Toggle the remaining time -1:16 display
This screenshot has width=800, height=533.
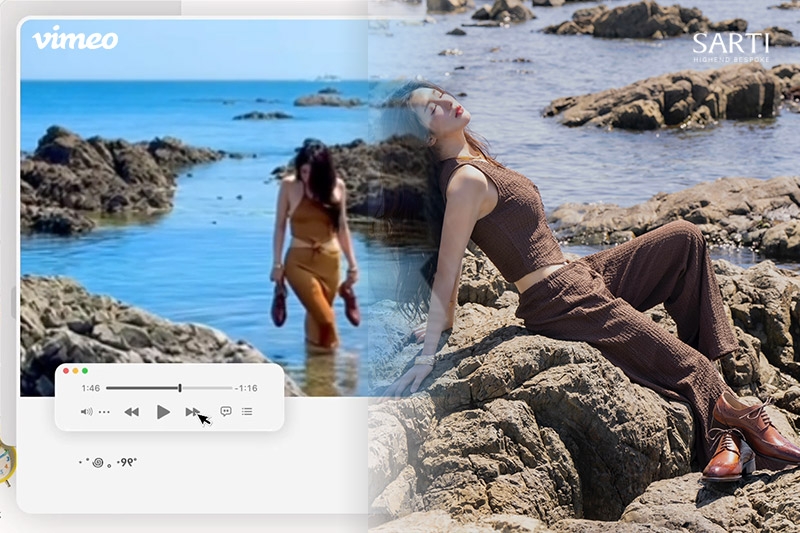247,388
